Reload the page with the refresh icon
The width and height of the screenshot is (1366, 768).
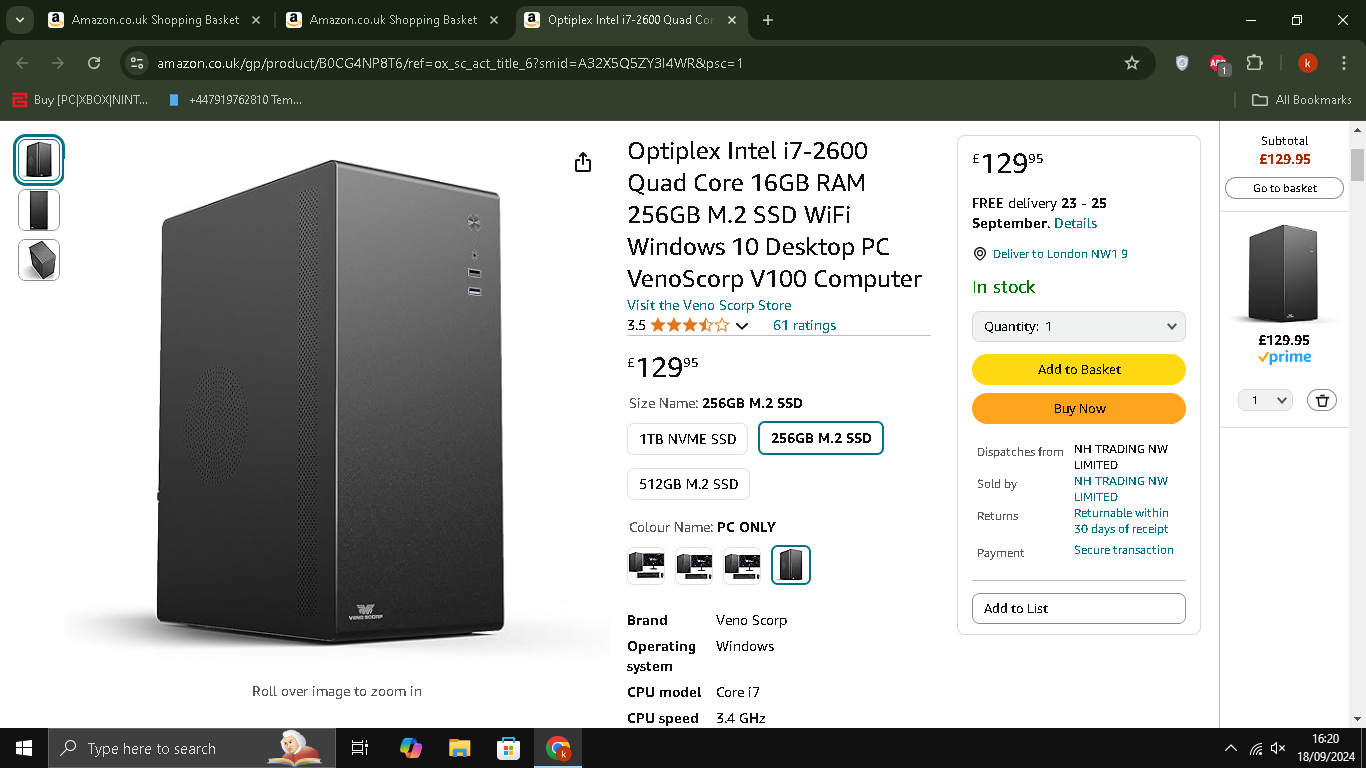pyautogui.click(x=94, y=63)
